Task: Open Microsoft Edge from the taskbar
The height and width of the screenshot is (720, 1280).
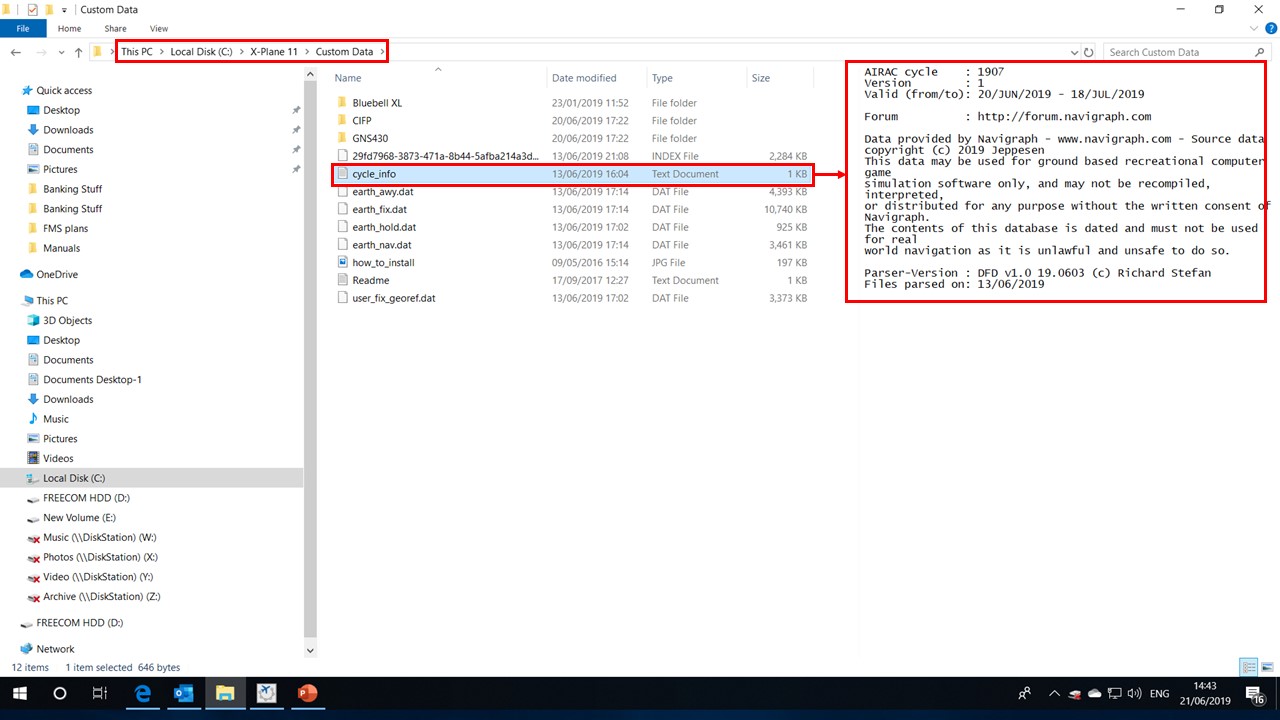Action: tap(143, 693)
